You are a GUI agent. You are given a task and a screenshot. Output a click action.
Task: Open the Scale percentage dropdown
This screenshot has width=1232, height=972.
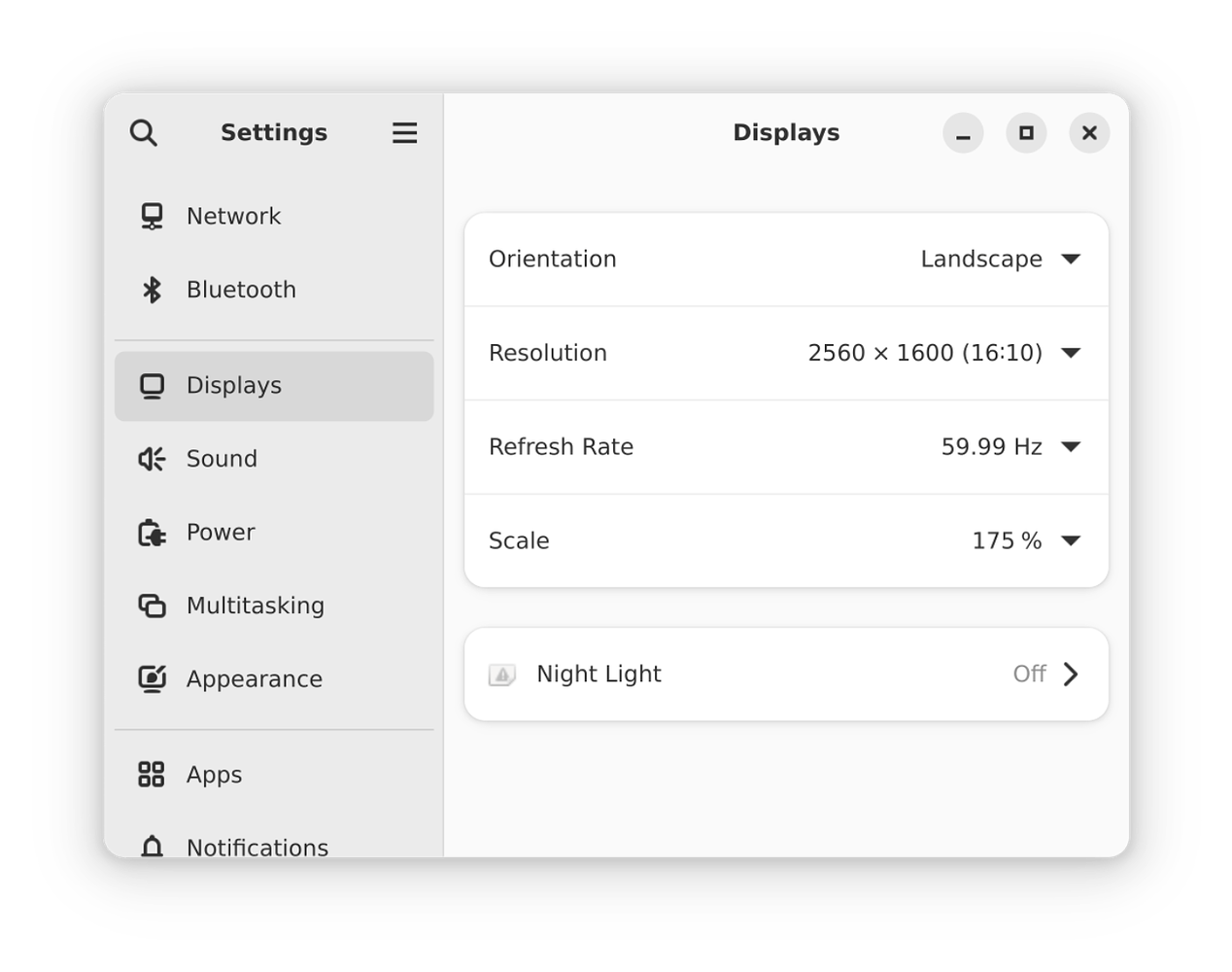1071,540
